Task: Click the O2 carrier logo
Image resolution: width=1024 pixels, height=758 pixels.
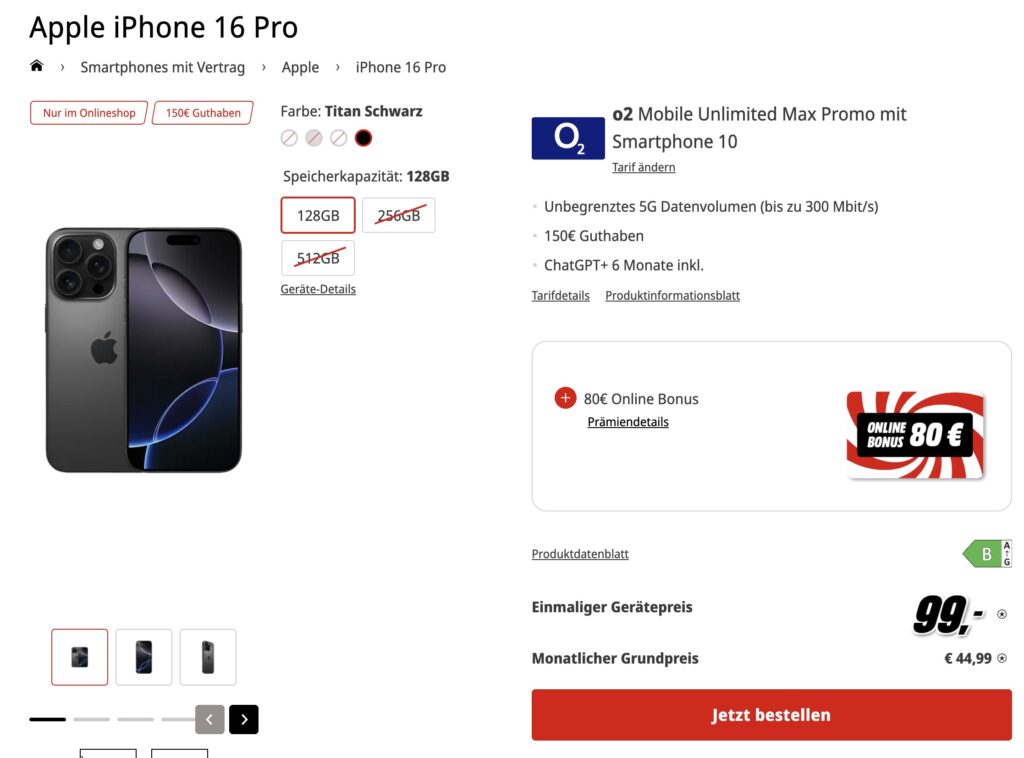Action: pos(568,138)
